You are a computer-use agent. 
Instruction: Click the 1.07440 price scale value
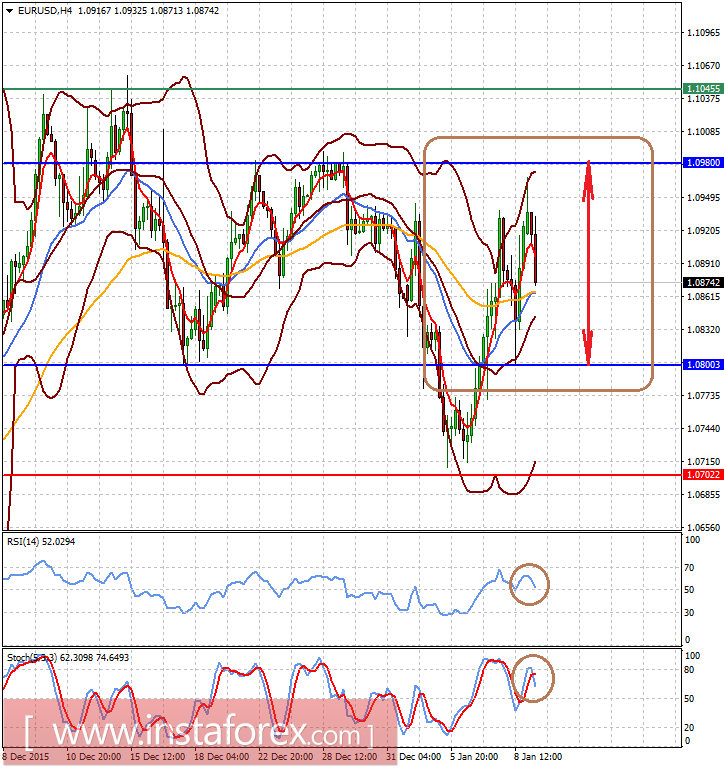(x=703, y=429)
